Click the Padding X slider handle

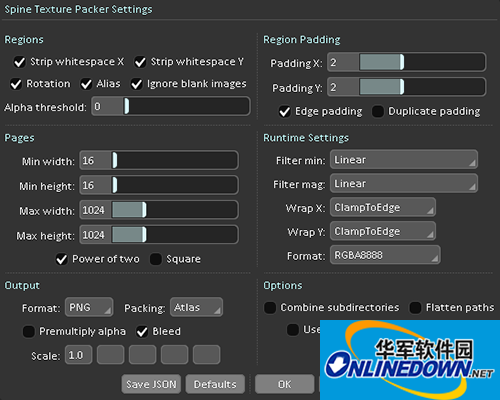(402, 62)
